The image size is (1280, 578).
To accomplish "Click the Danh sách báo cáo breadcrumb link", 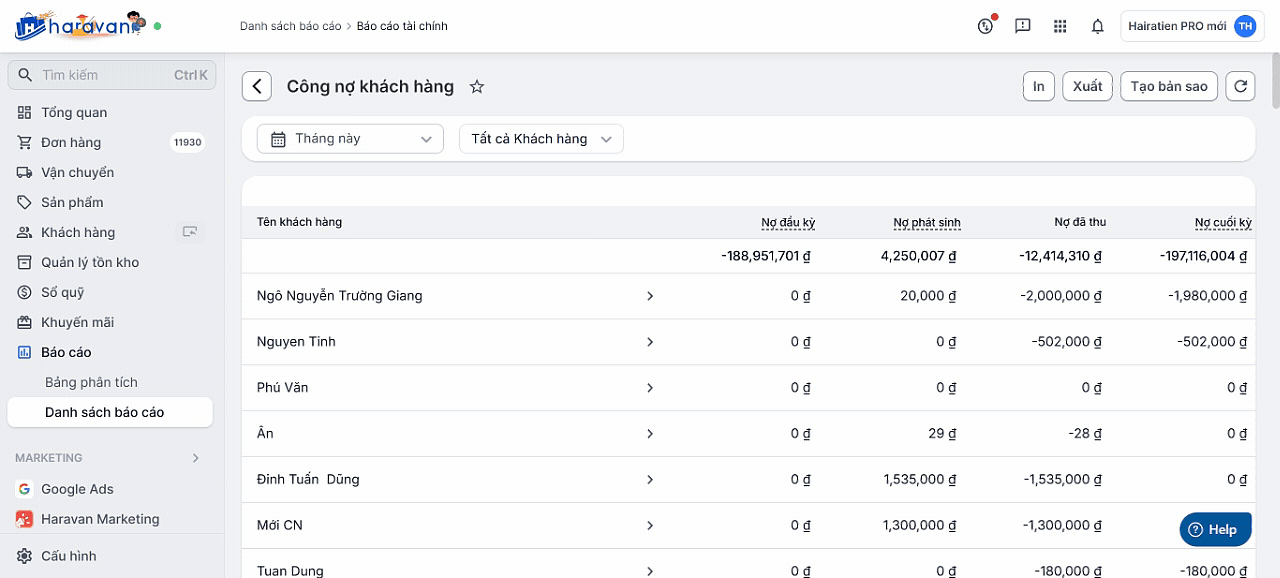I will point(290,27).
